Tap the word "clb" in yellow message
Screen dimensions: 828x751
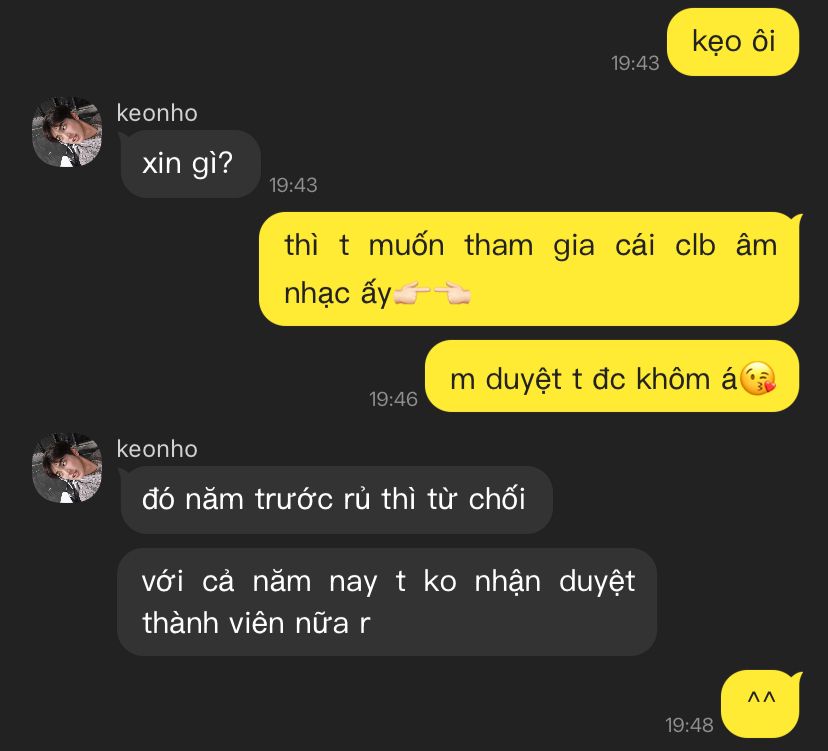695,246
